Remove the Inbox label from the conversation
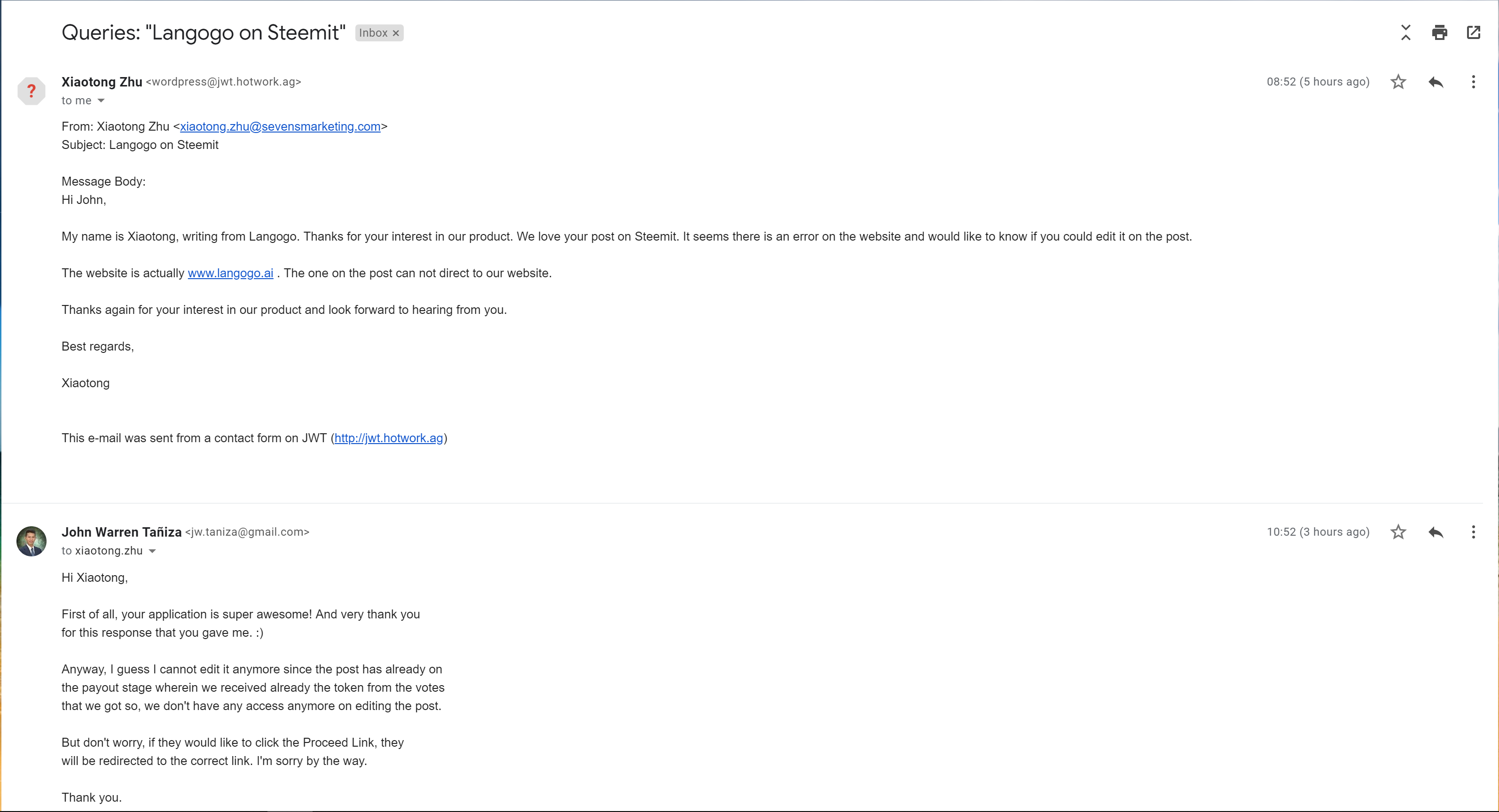 (x=396, y=33)
